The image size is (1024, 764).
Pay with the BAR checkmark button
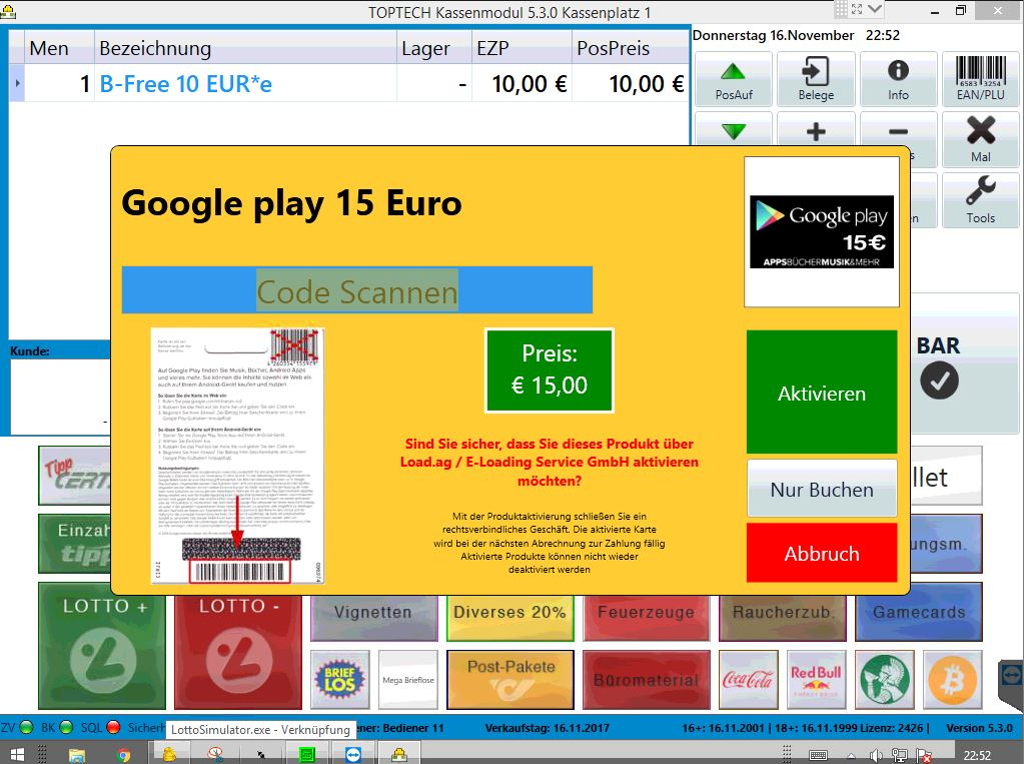click(938, 368)
